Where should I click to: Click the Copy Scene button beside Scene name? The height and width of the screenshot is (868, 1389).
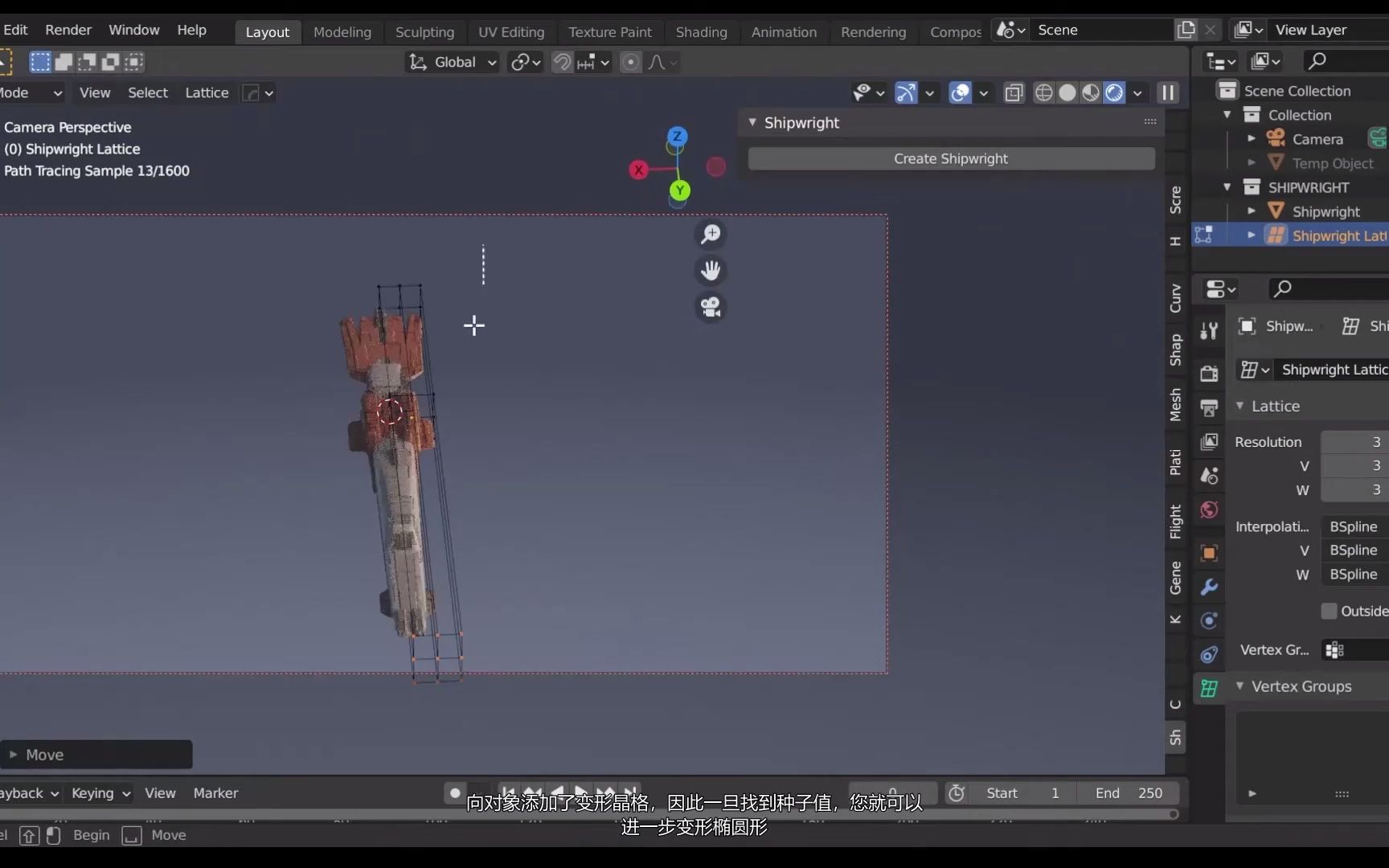(1185, 29)
